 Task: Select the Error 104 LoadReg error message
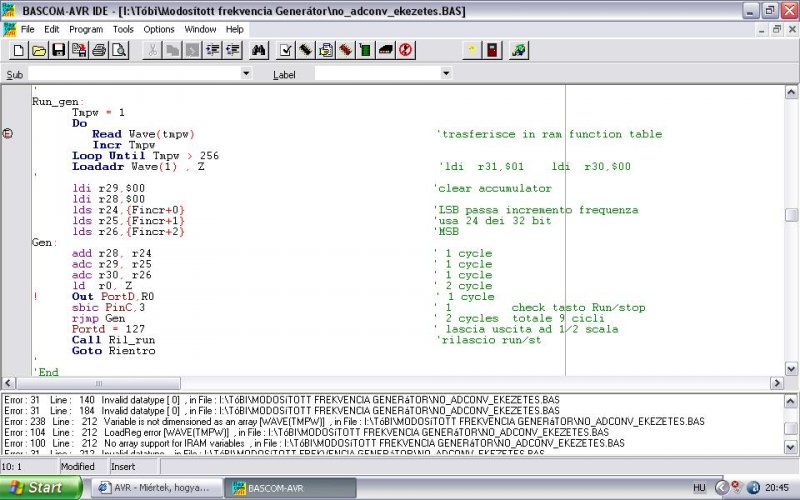click(x=306, y=432)
